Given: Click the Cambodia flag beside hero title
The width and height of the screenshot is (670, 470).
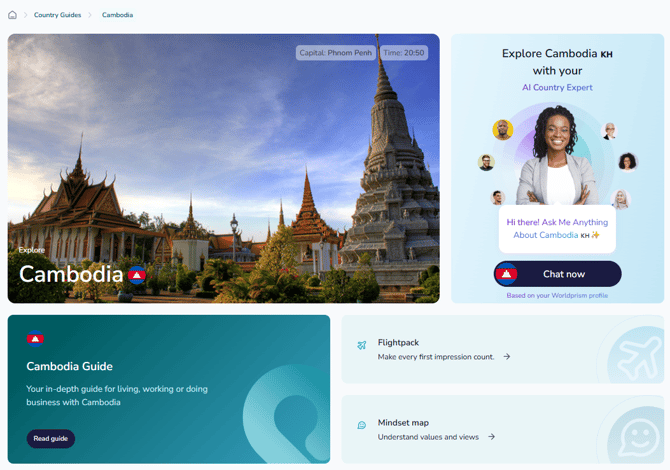Looking at the screenshot, I should (137, 275).
